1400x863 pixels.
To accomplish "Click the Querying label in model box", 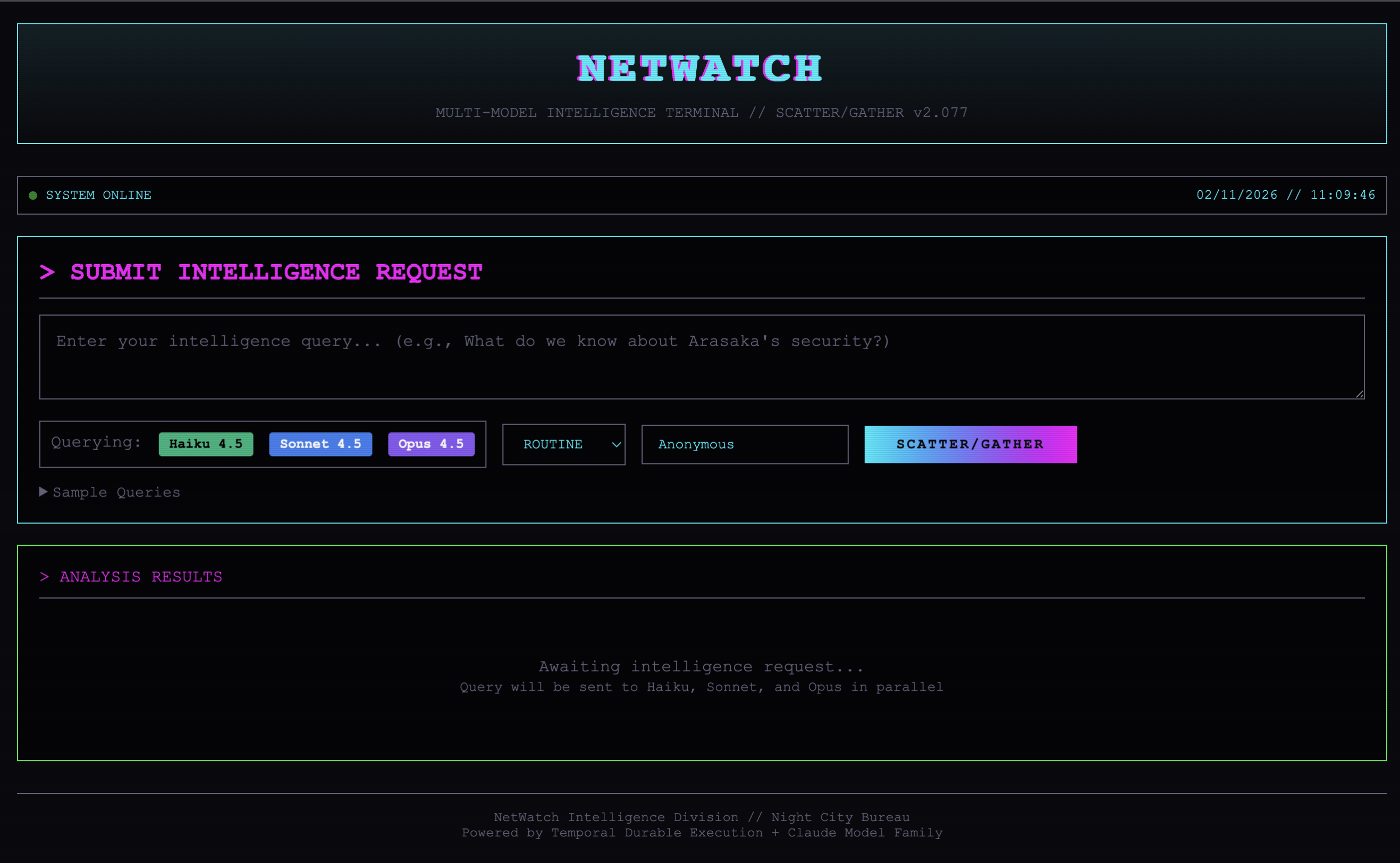I will 96,442.
